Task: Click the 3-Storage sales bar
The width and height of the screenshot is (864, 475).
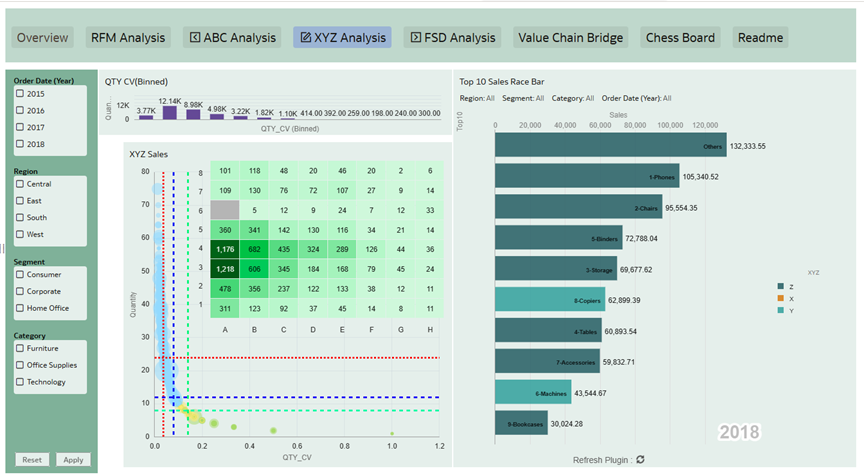Action: click(556, 269)
